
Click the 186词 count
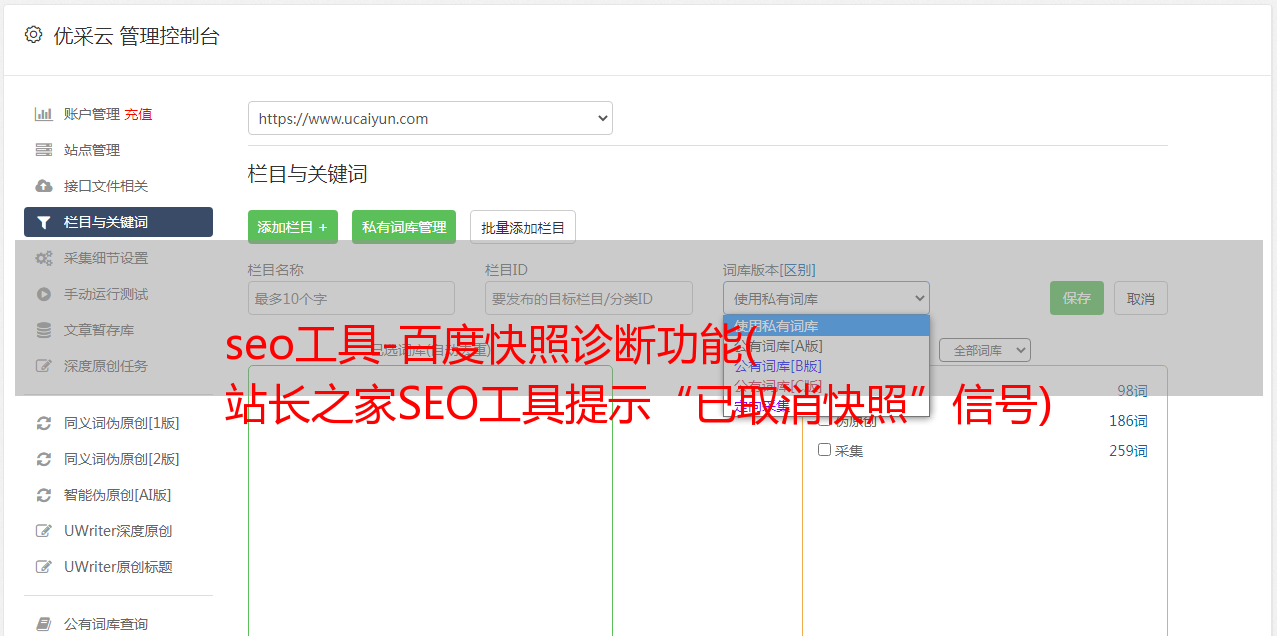coord(1128,421)
